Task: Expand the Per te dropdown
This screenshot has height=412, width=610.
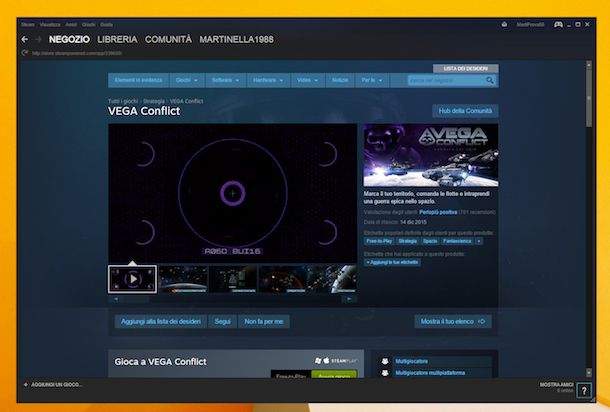Action: (x=372, y=80)
